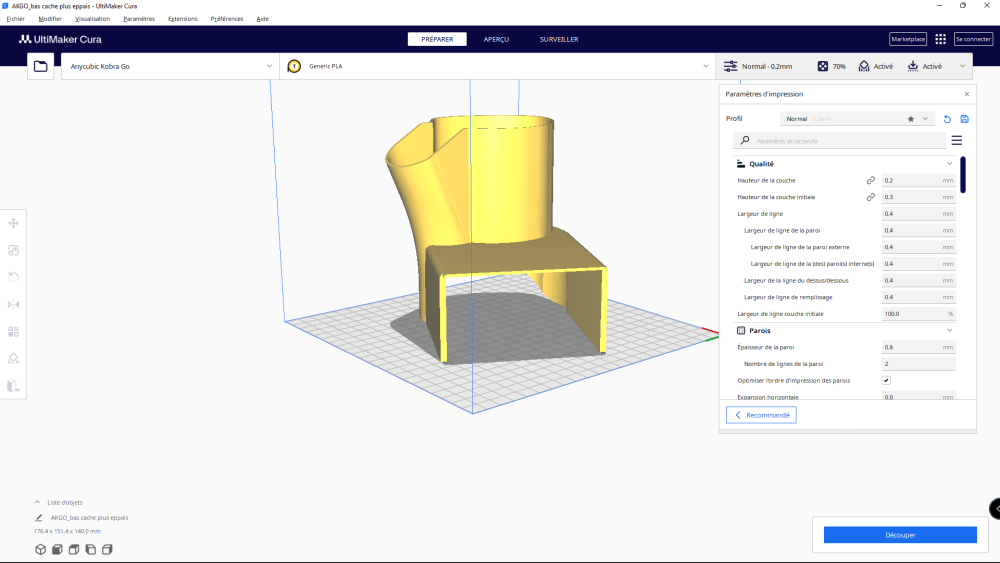Select the Mirror tool in left toolbar
Image resolution: width=1000 pixels, height=563 pixels.
(x=13, y=304)
